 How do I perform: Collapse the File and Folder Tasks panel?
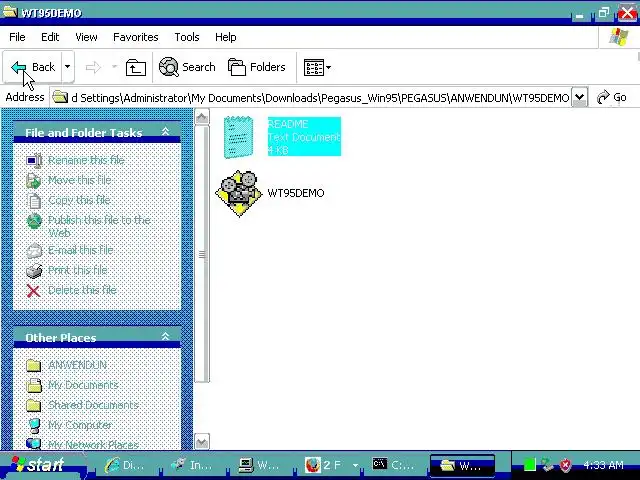click(x=165, y=131)
